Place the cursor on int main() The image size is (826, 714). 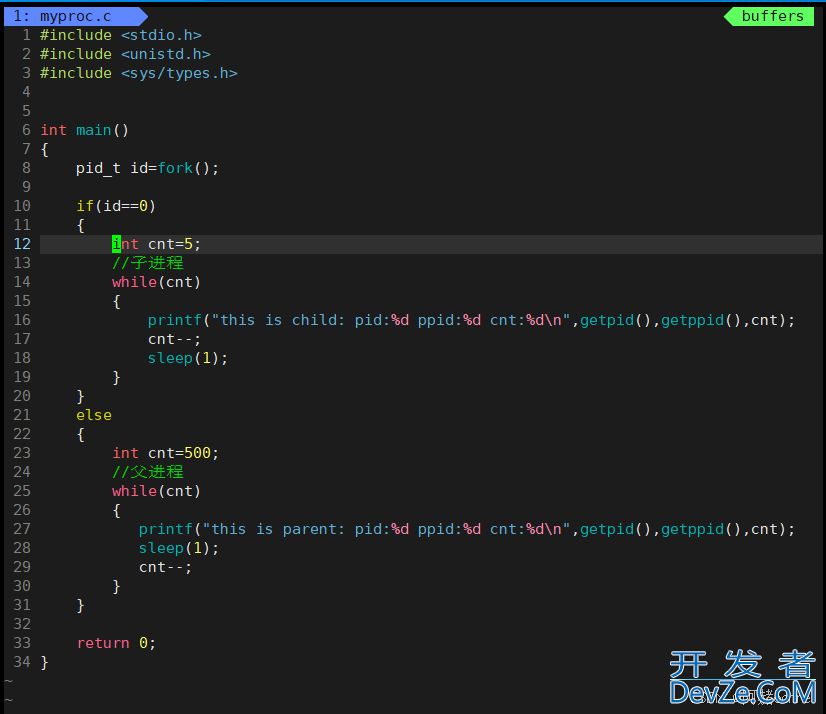coord(84,130)
